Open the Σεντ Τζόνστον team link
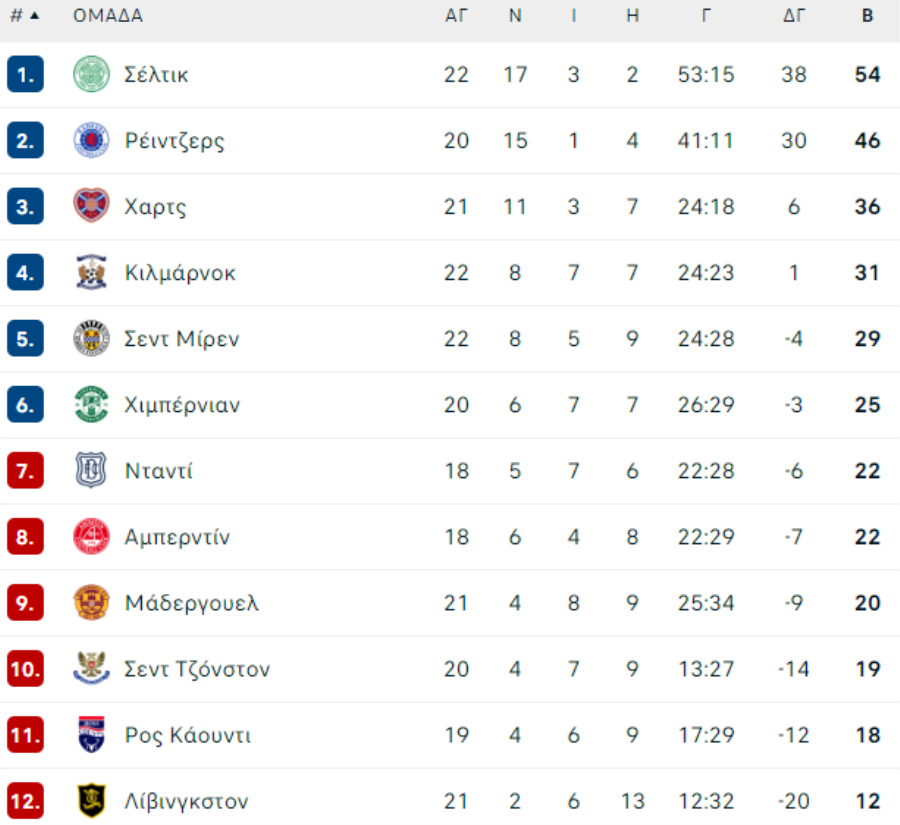900x825 pixels. click(x=197, y=669)
